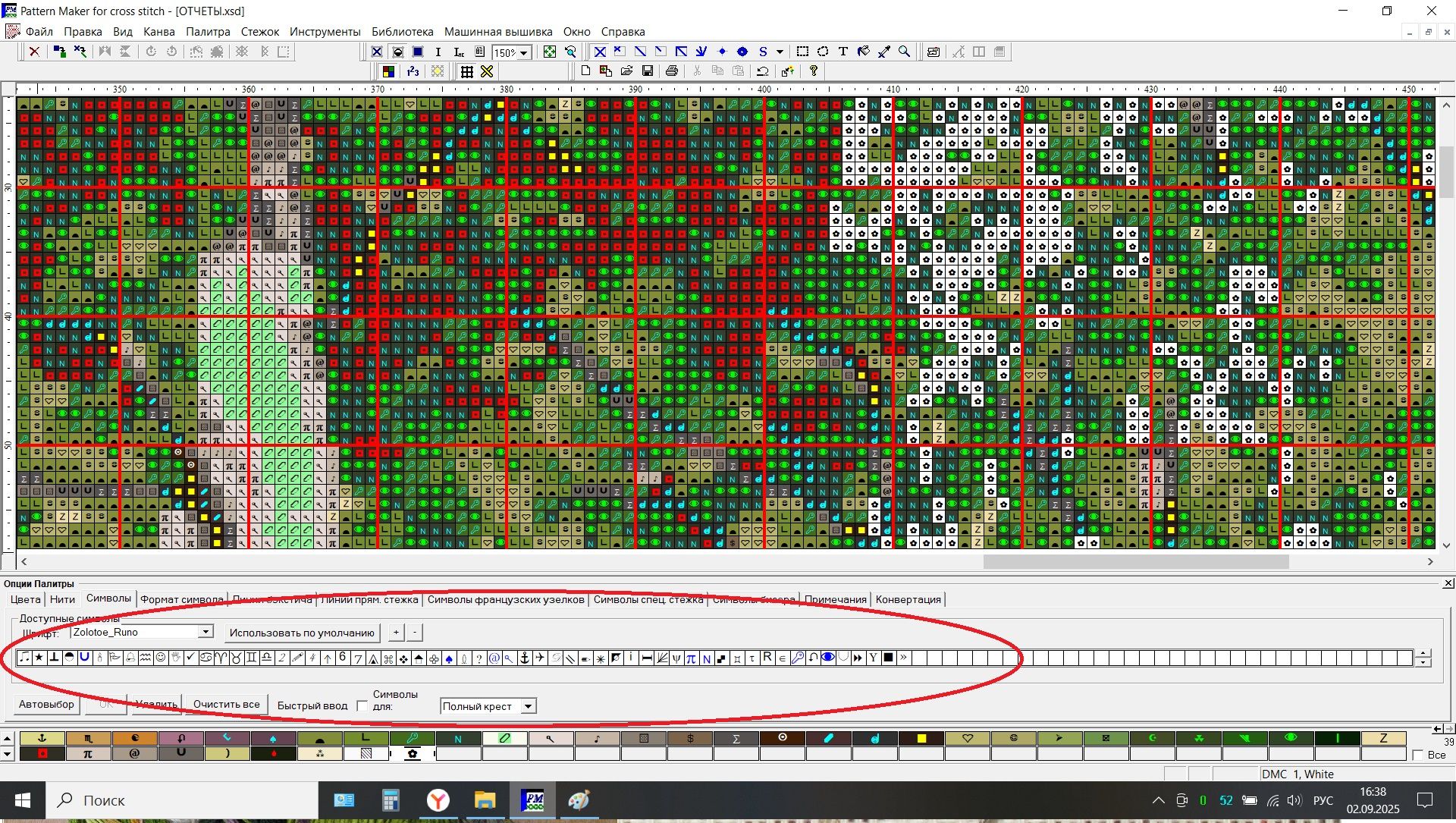Choose the rectangular selection tool

coord(802,52)
